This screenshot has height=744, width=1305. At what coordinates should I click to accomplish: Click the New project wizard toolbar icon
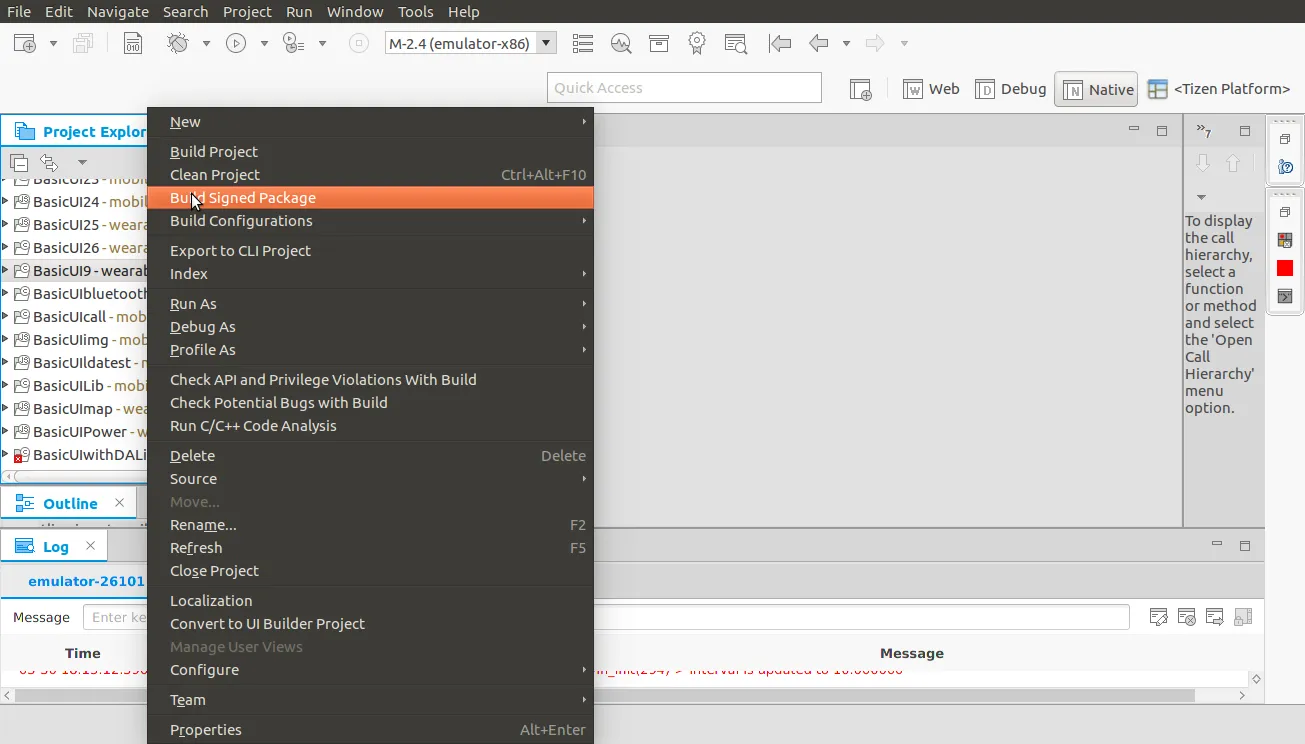tap(24, 43)
